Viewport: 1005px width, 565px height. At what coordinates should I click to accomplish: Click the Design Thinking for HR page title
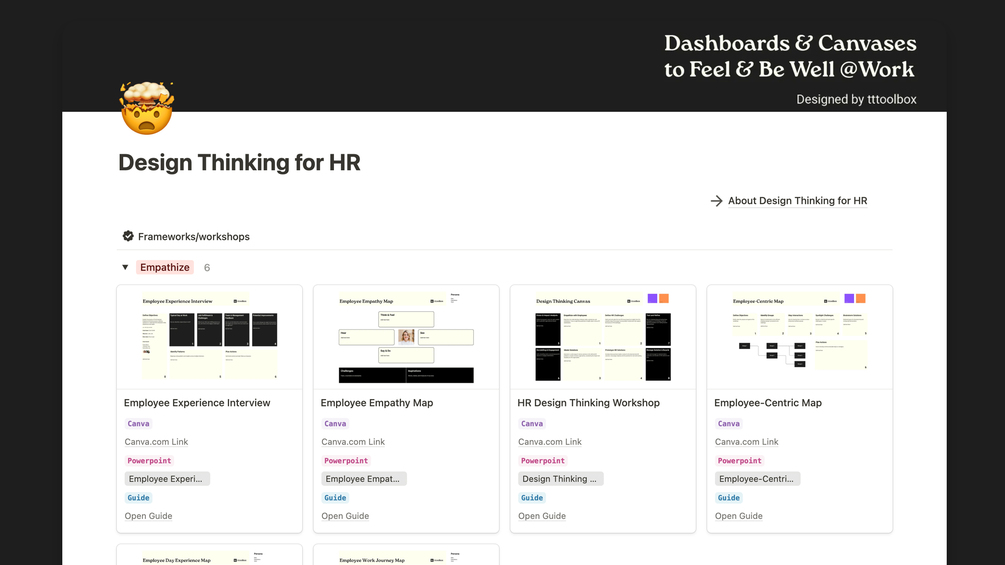(x=240, y=163)
